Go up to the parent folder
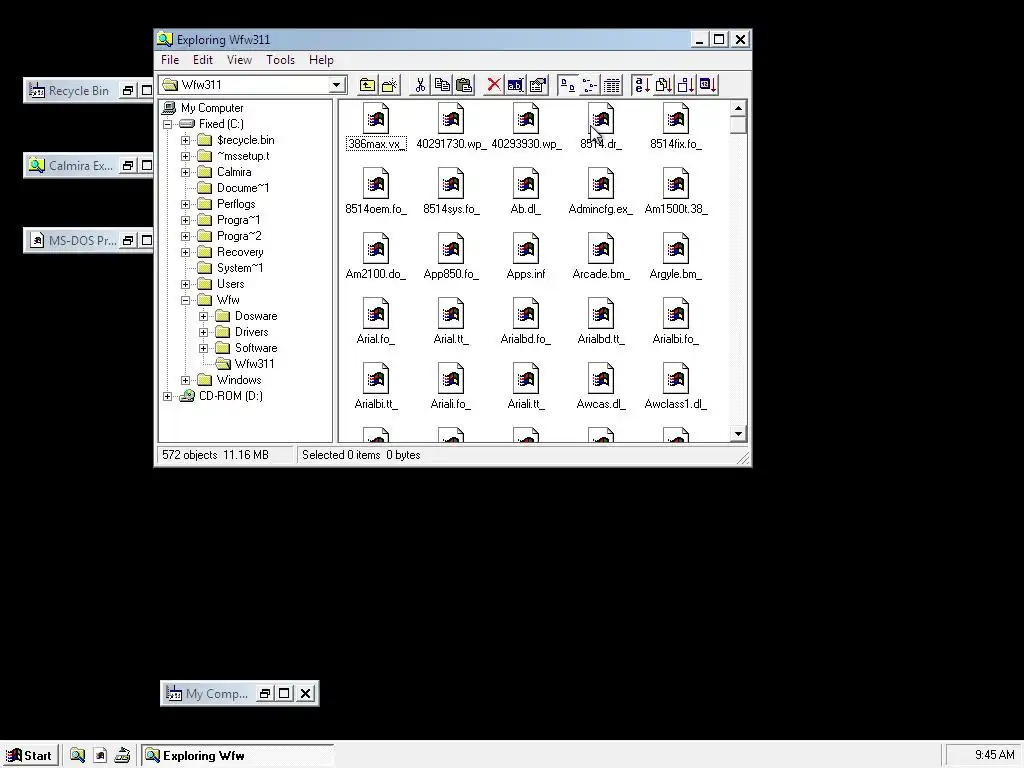 368,85
